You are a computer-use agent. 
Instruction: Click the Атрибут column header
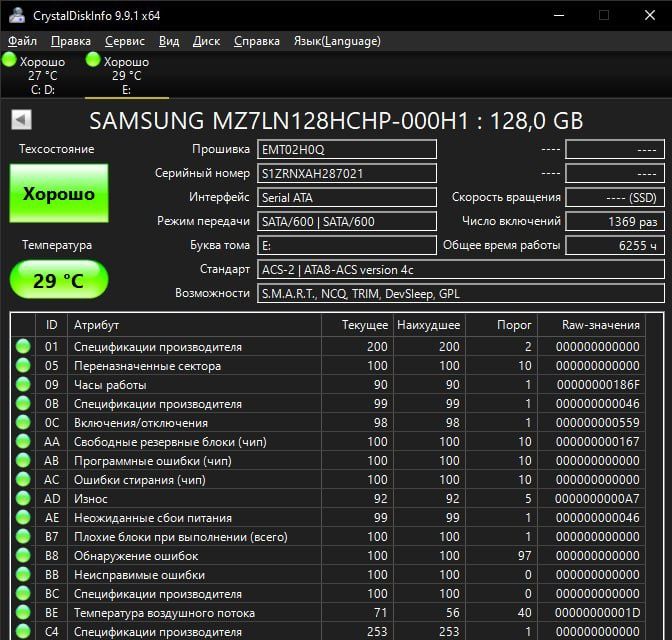tap(194, 325)
